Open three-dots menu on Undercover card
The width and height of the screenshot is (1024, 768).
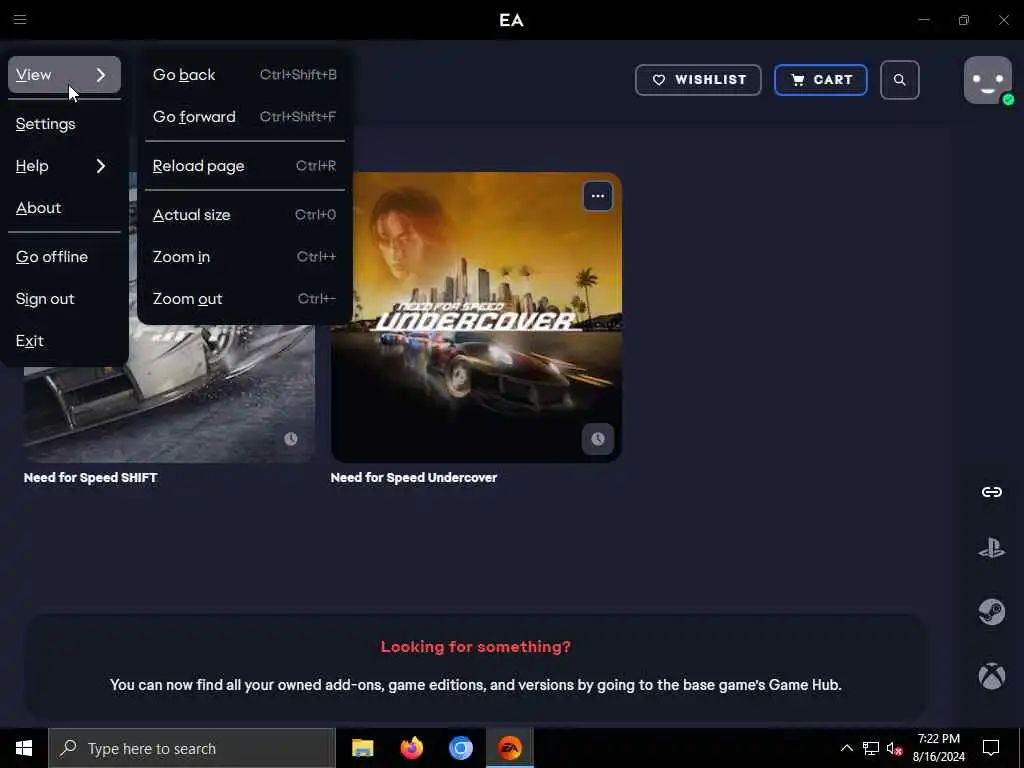coord(598,196)
